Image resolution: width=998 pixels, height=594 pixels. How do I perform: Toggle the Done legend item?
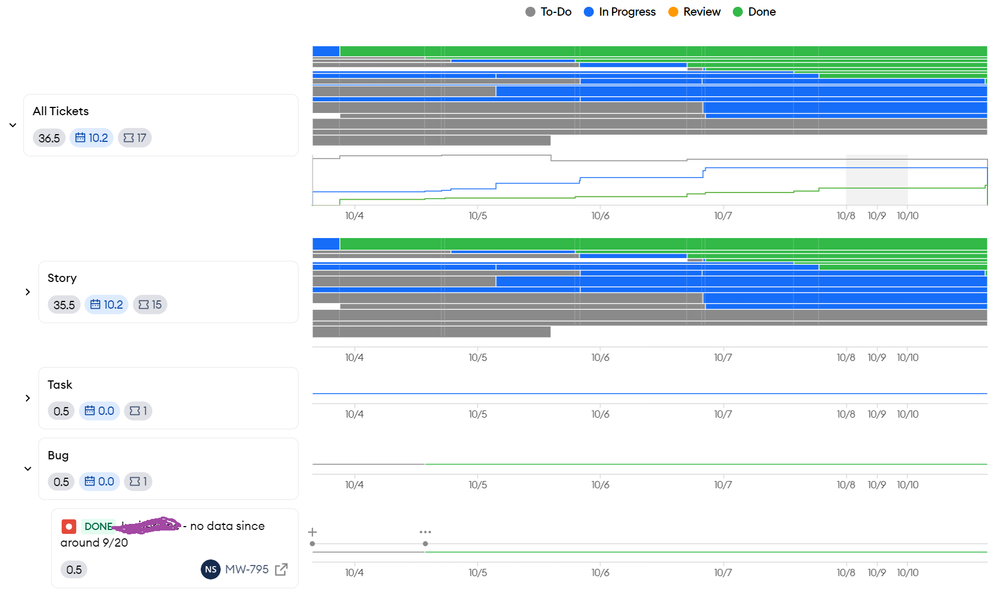[x=754, y=11]
